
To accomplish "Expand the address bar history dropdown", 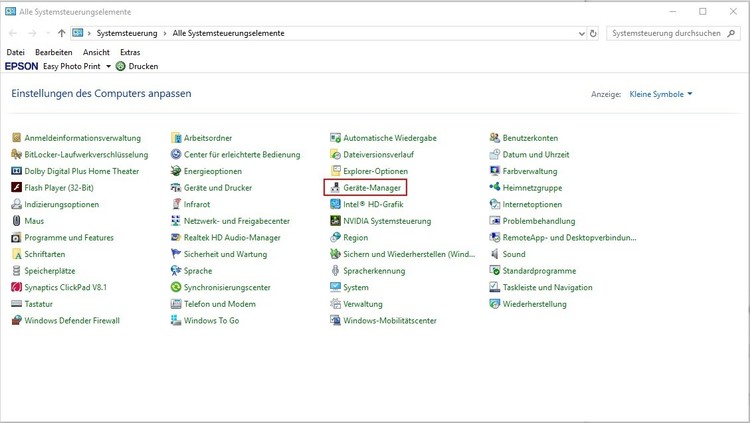I will 581,33.
